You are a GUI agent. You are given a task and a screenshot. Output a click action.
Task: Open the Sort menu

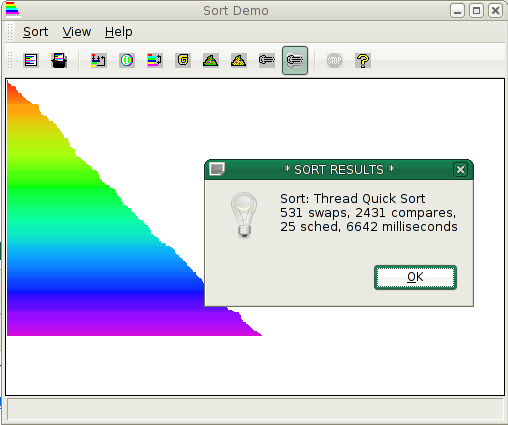(x=35, y=32)
